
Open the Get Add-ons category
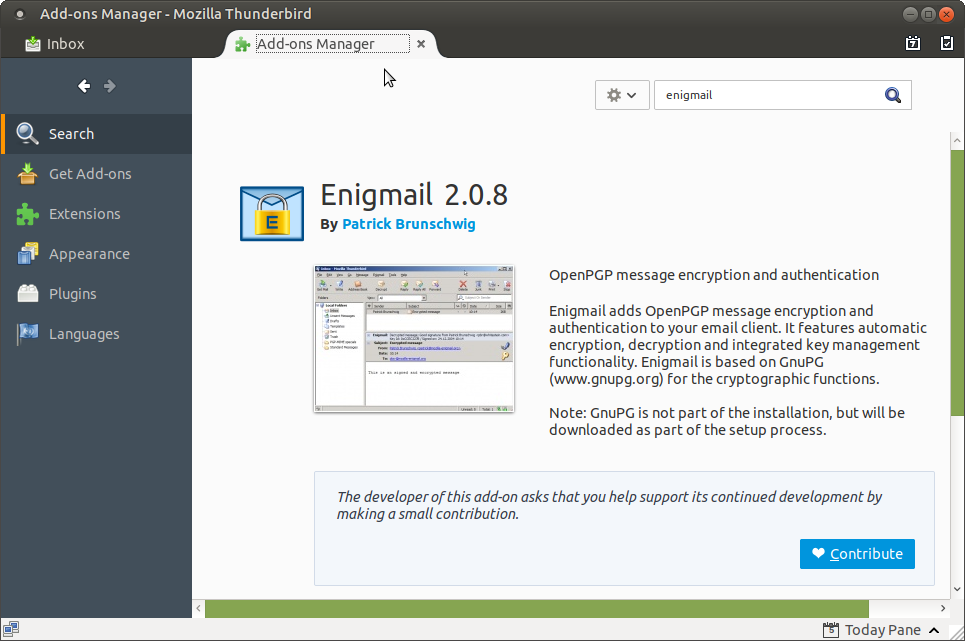97,174
